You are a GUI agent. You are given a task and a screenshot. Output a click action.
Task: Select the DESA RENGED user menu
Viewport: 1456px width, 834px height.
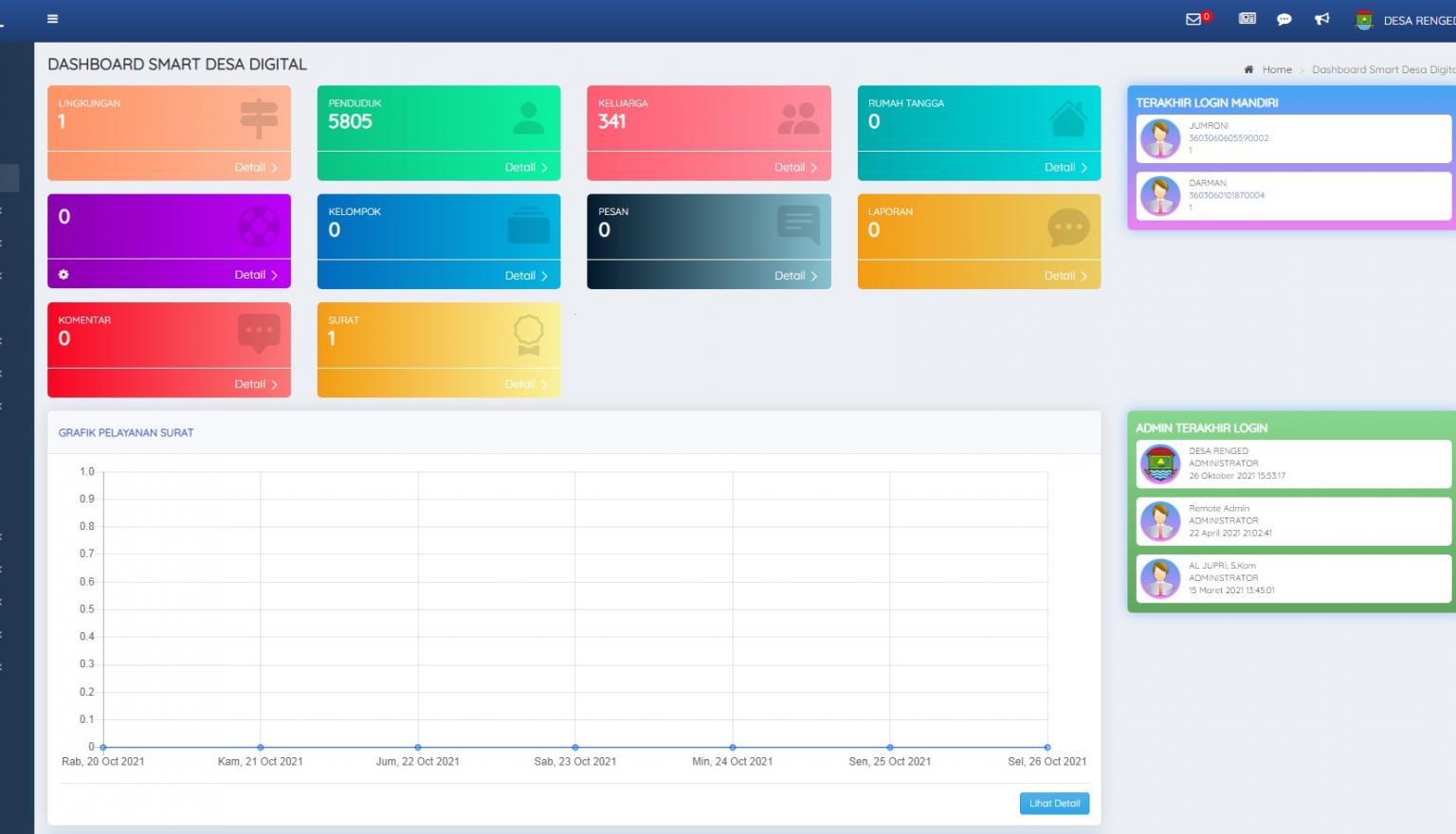click(x=1418, y=21)
